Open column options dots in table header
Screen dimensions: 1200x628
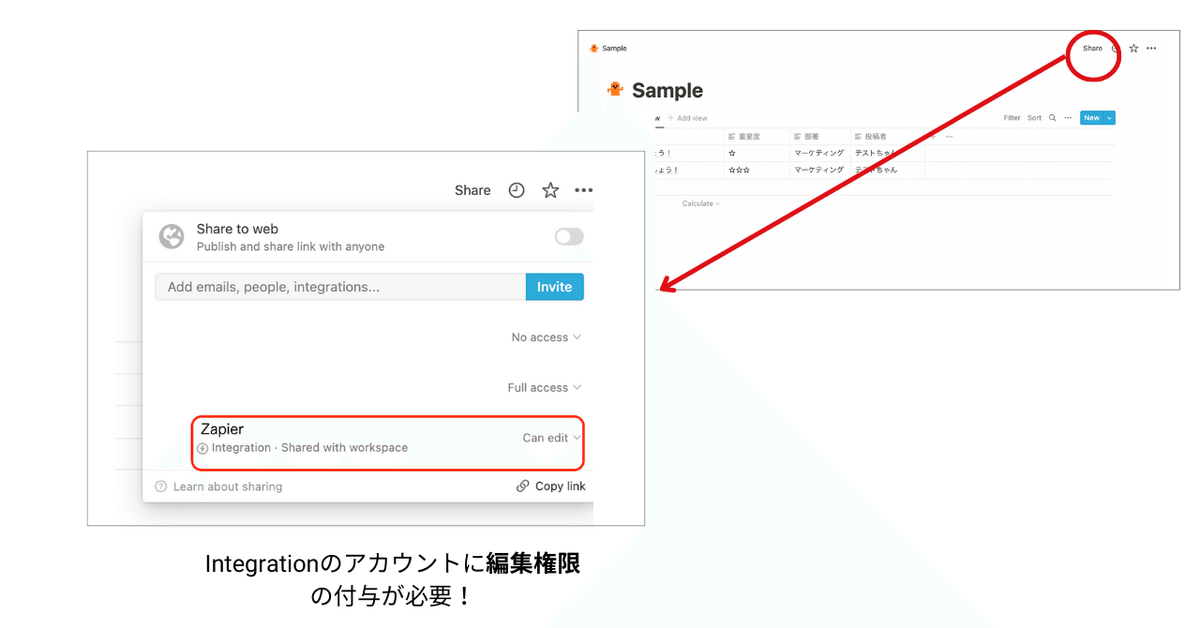pyautogui.click(x=949, y=136)
